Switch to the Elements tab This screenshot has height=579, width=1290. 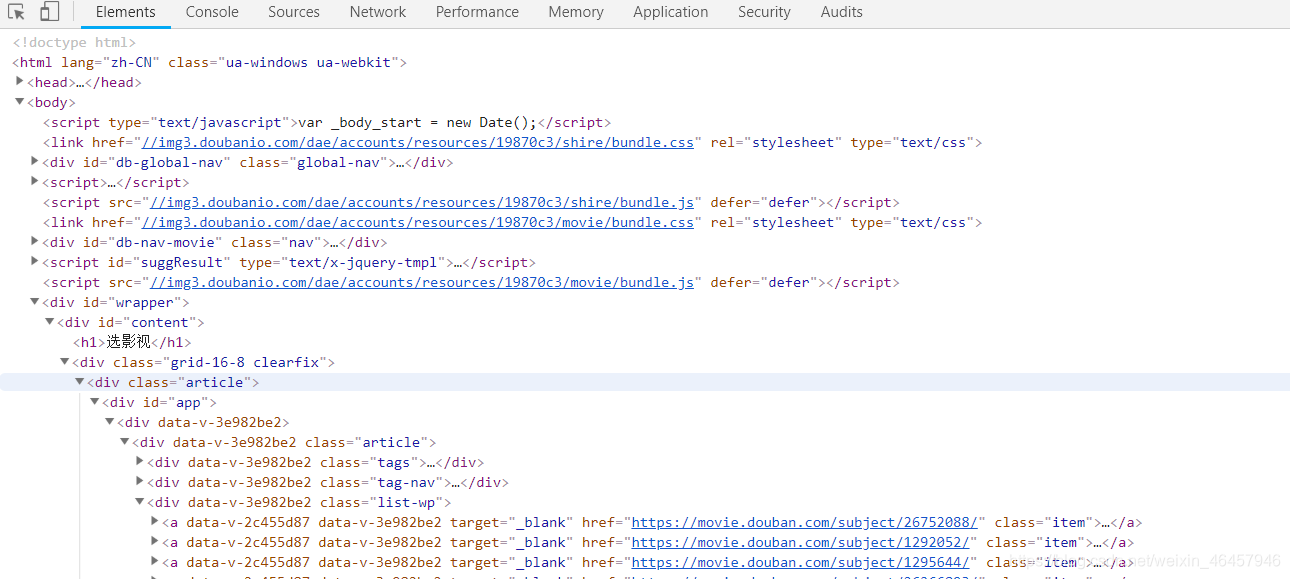click(125, 12)
